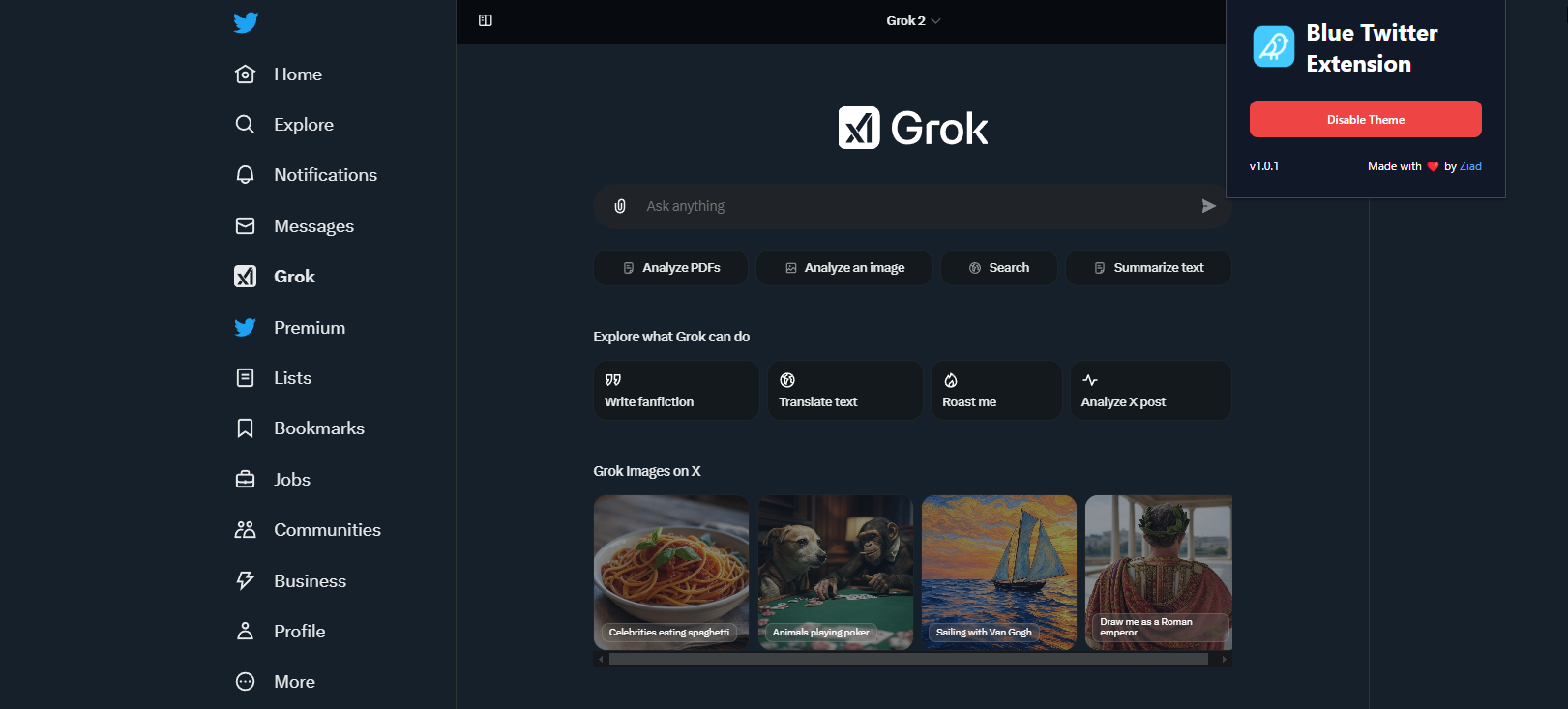Click the Analyze PDFs button
Viewport: 1568px width, 709px height.
pyautogui.click(x=670, y=268)
